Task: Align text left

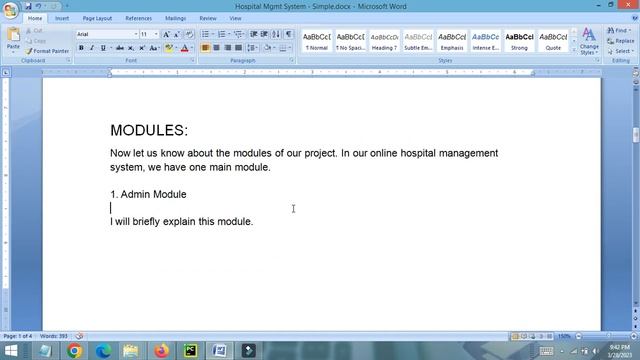Action: click(x=205, y=48)
